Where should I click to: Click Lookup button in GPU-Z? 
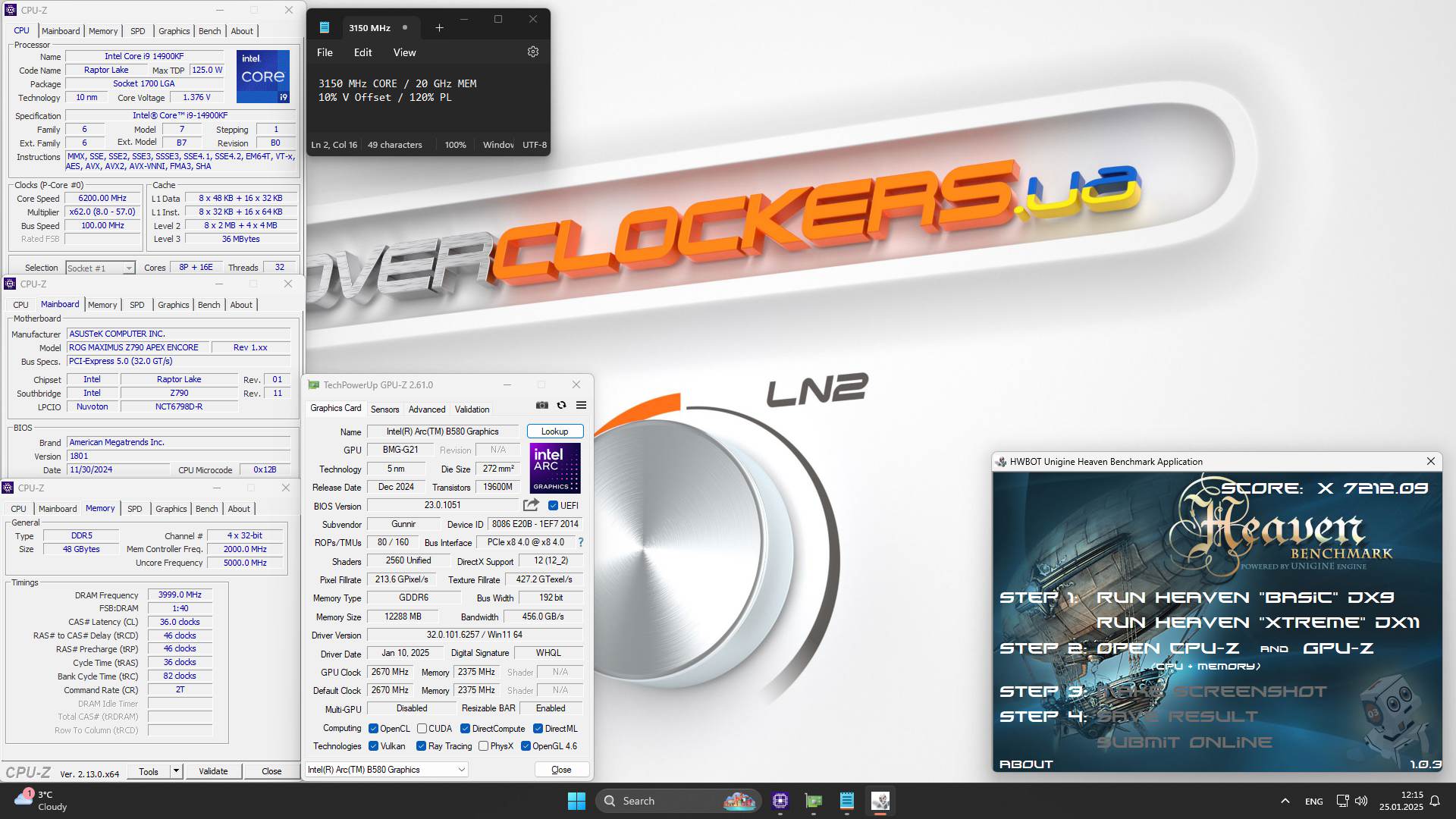pyautogui.click(x=554, y=431)
